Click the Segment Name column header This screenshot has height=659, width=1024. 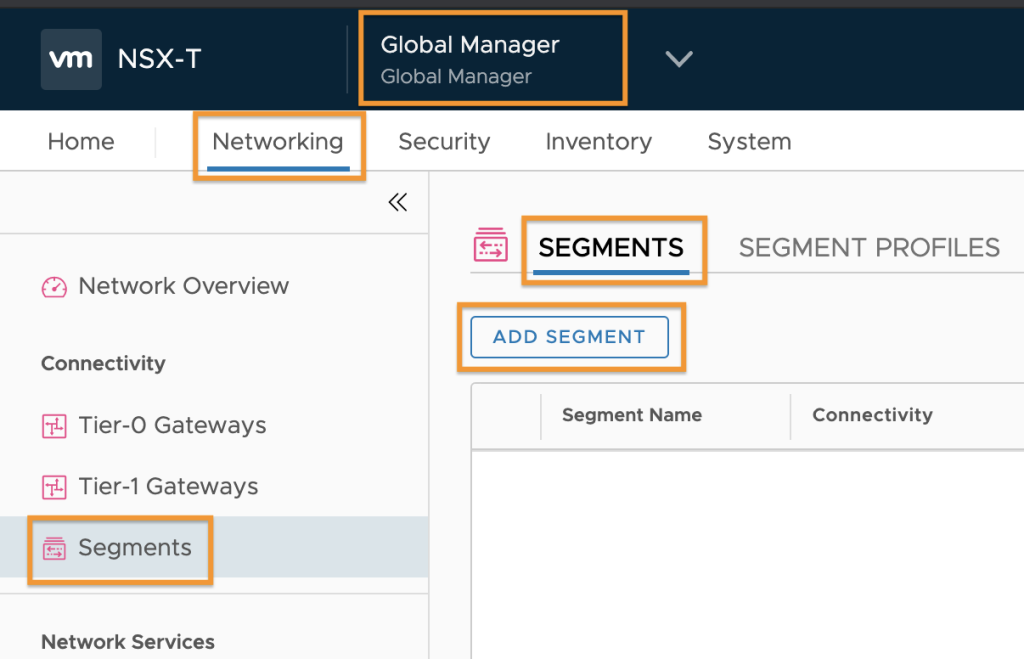pos(632,415)
